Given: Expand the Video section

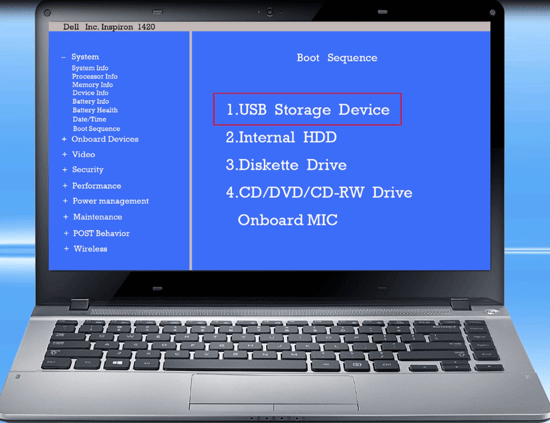Looking at the screenshot, I should 65,154.
